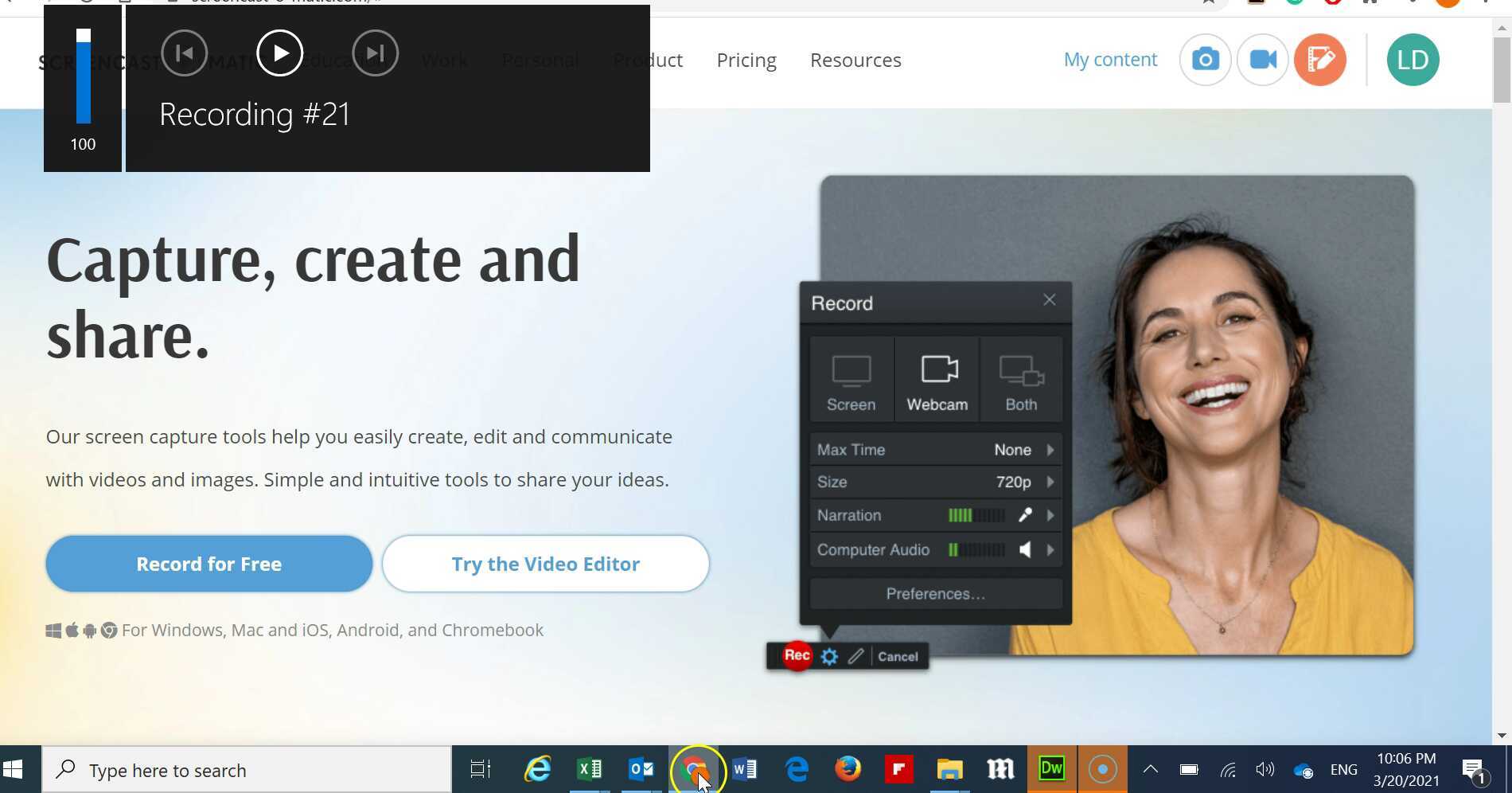Click the camera screenshot icon in header
The height and width of the screenshot is (793, 1512).
1205,60
